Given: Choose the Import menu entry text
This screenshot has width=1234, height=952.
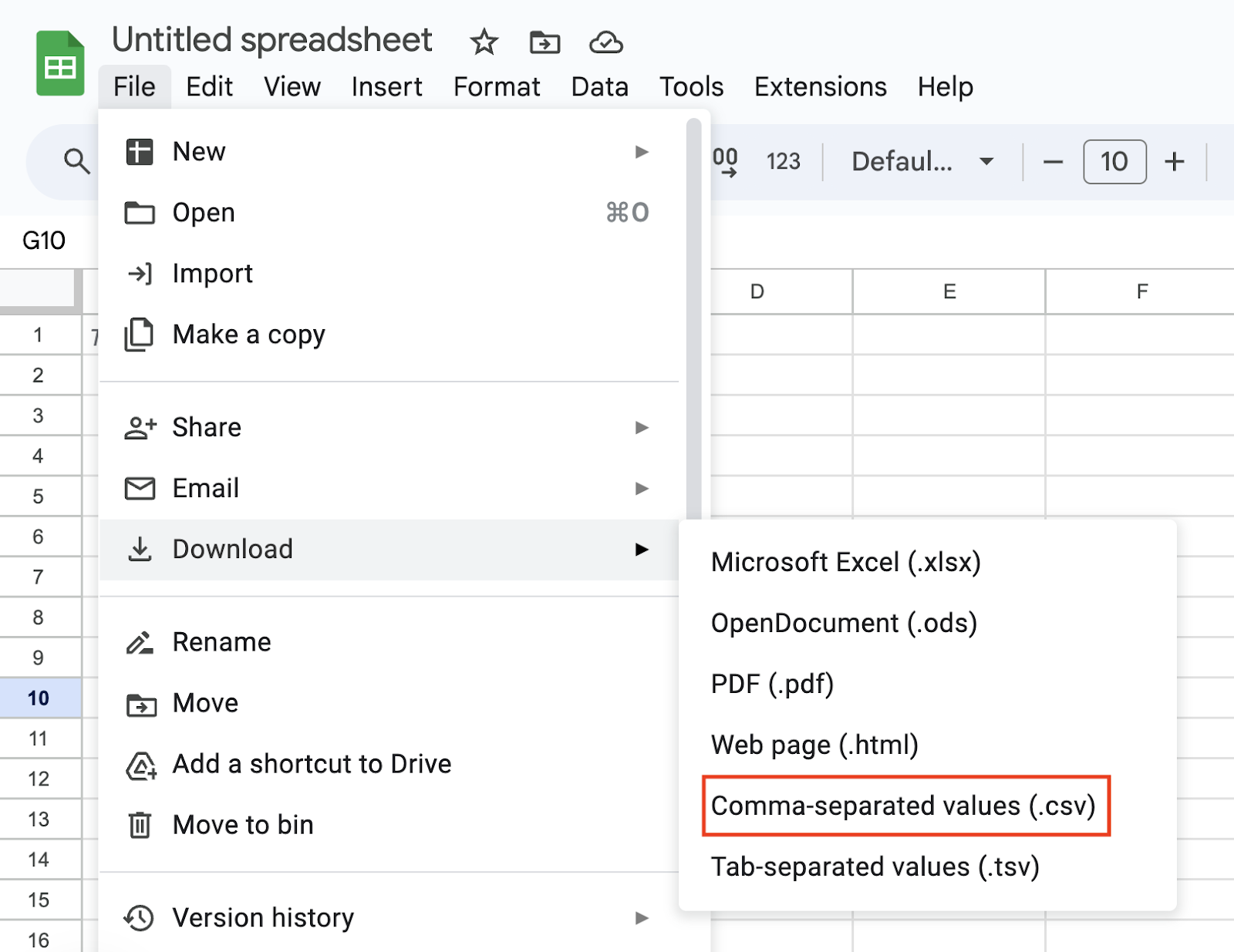Looking at the screenshot, I should coord(213,274).
